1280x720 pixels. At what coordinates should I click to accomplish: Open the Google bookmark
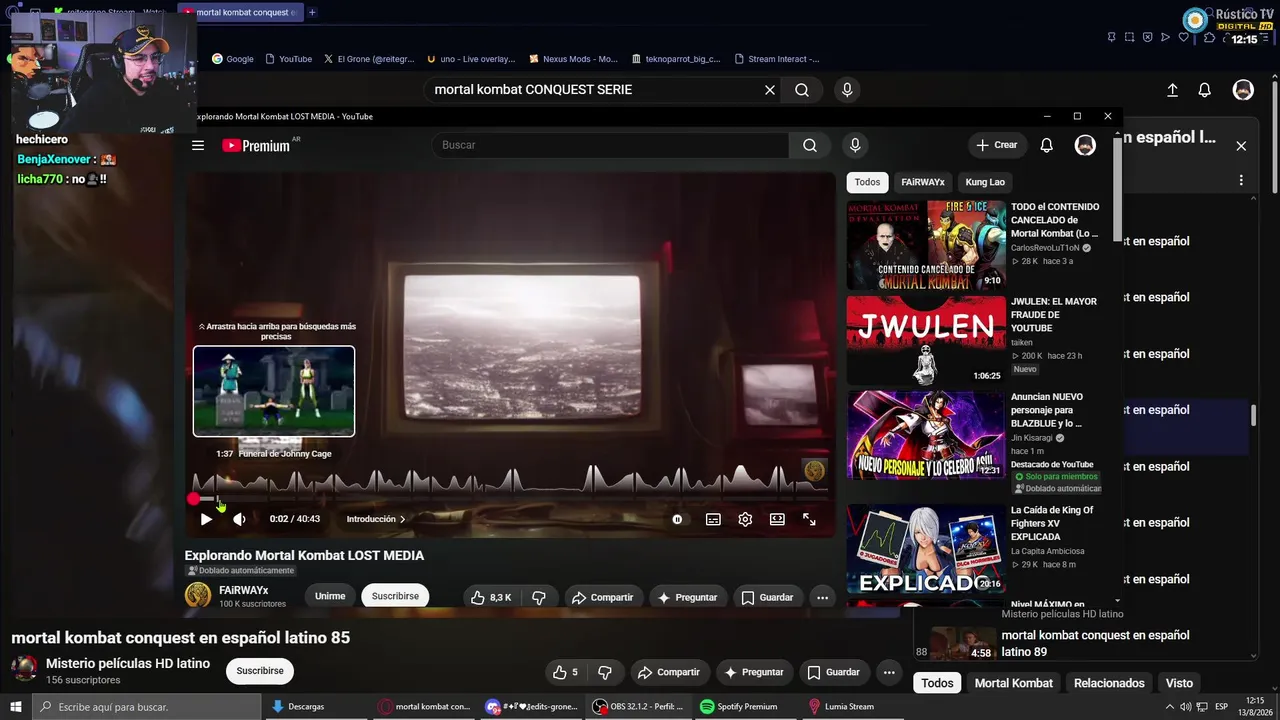click(233, 59)
